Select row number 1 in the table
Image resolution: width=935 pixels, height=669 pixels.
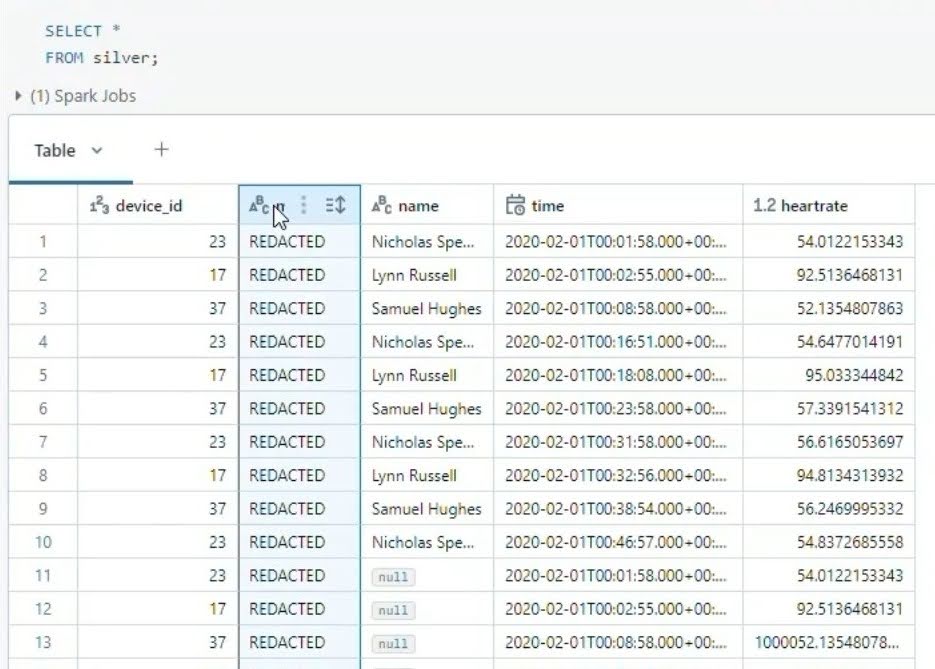point(43,241)
